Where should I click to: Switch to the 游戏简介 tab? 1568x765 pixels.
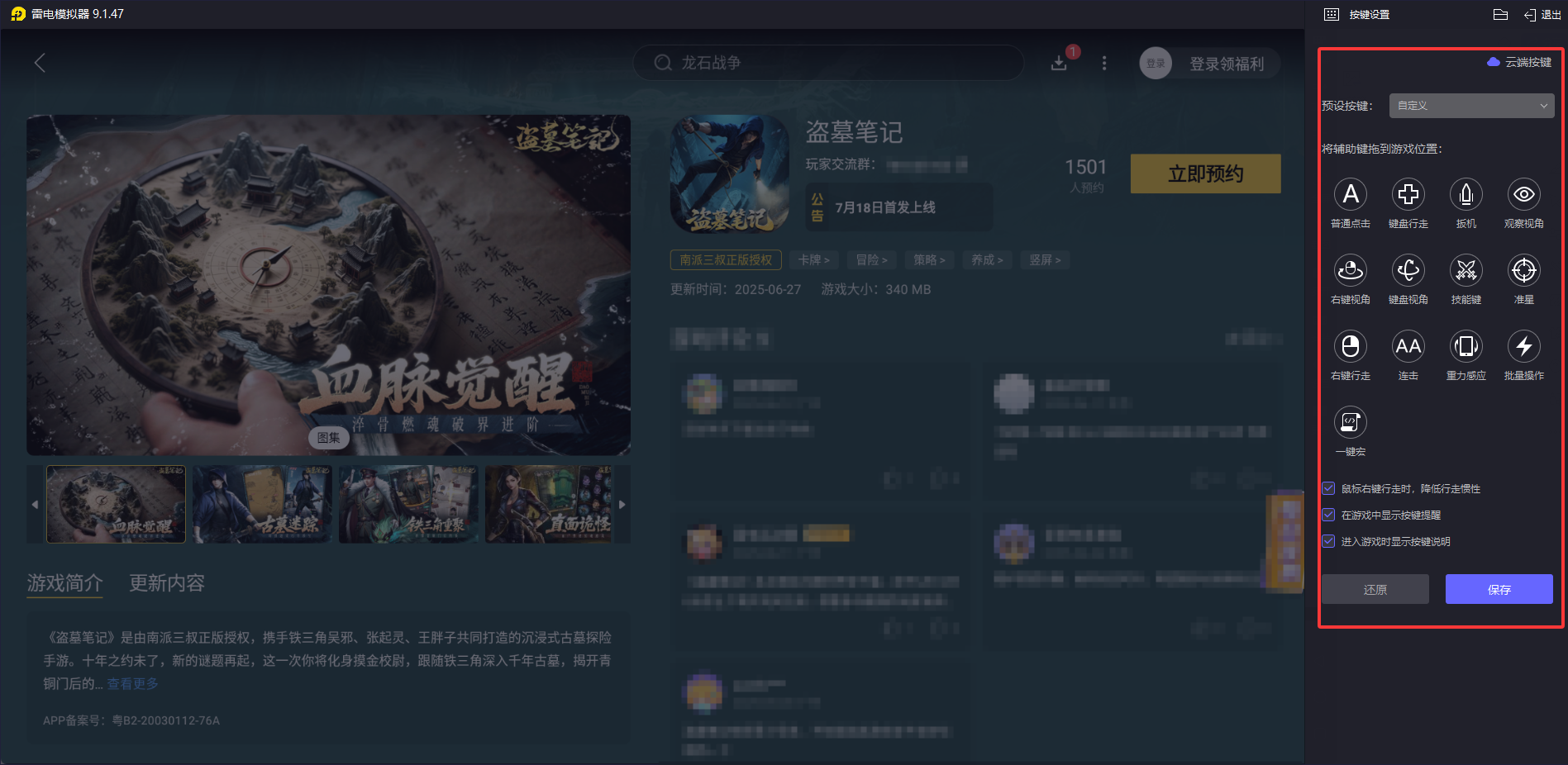point(64,583)
